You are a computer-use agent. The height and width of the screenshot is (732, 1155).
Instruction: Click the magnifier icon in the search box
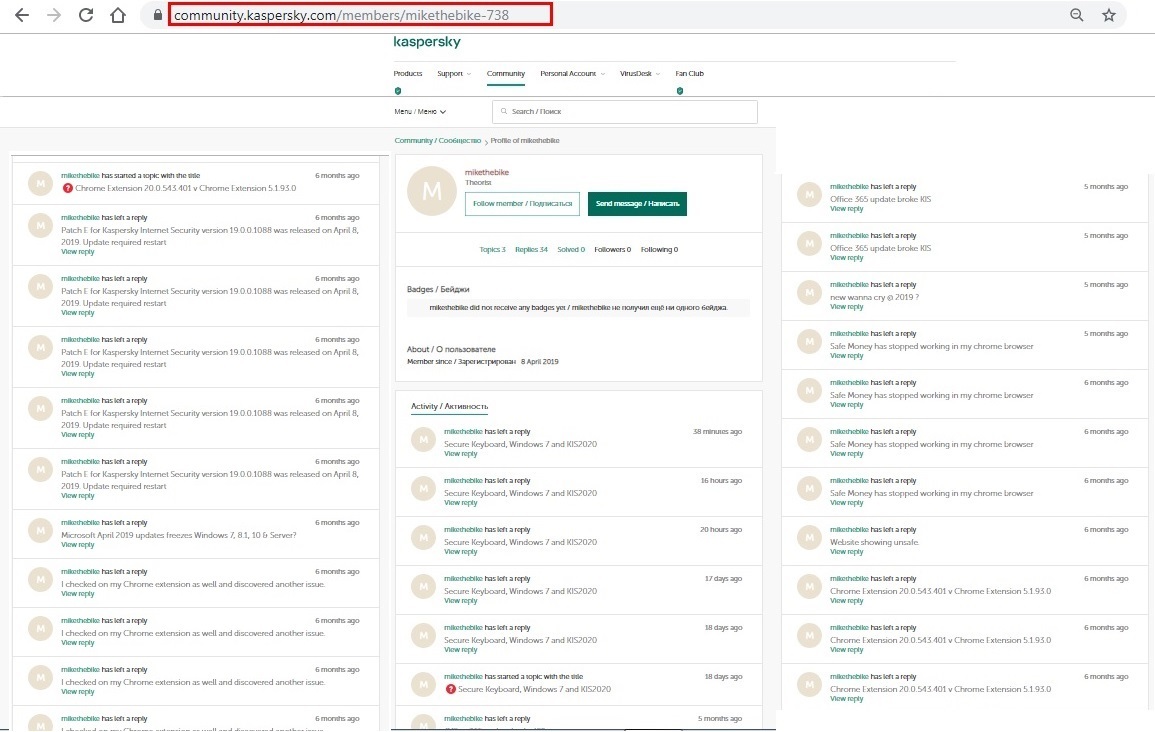tap(504, 111)
